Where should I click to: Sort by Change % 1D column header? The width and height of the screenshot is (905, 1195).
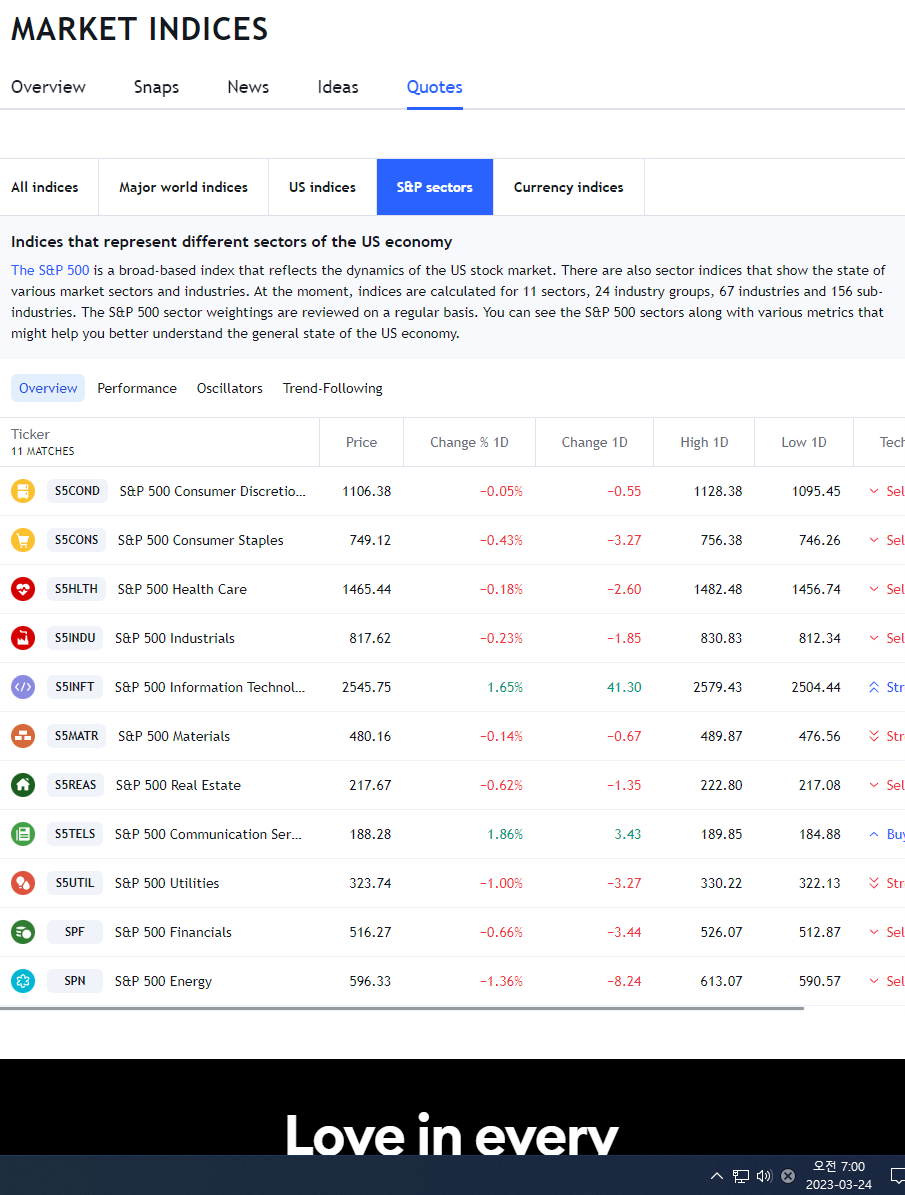pyautogui.click(x=469, y=442)
